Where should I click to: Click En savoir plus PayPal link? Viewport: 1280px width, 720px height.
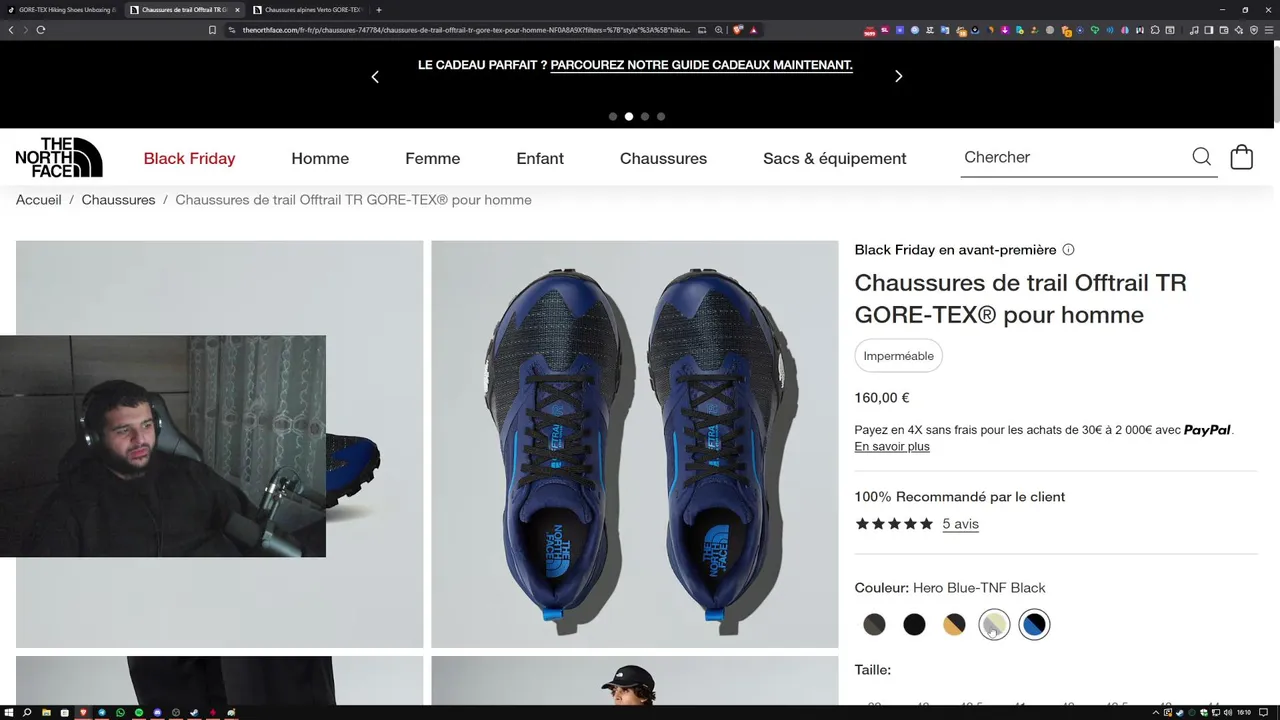892,446
